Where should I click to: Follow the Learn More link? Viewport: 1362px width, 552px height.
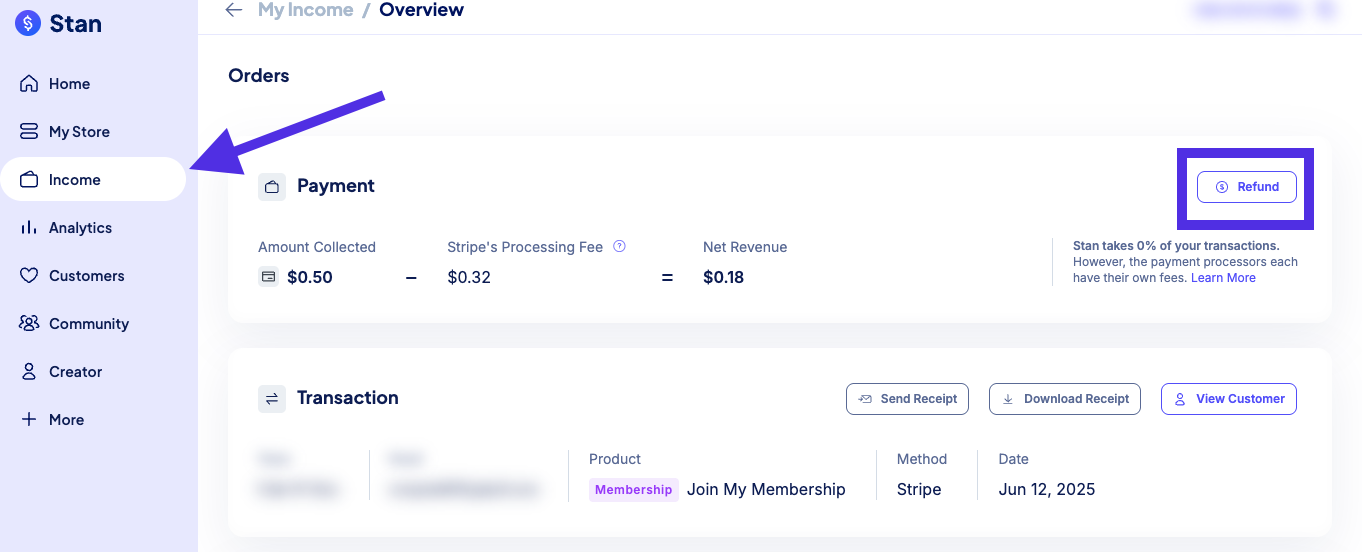1223,278
